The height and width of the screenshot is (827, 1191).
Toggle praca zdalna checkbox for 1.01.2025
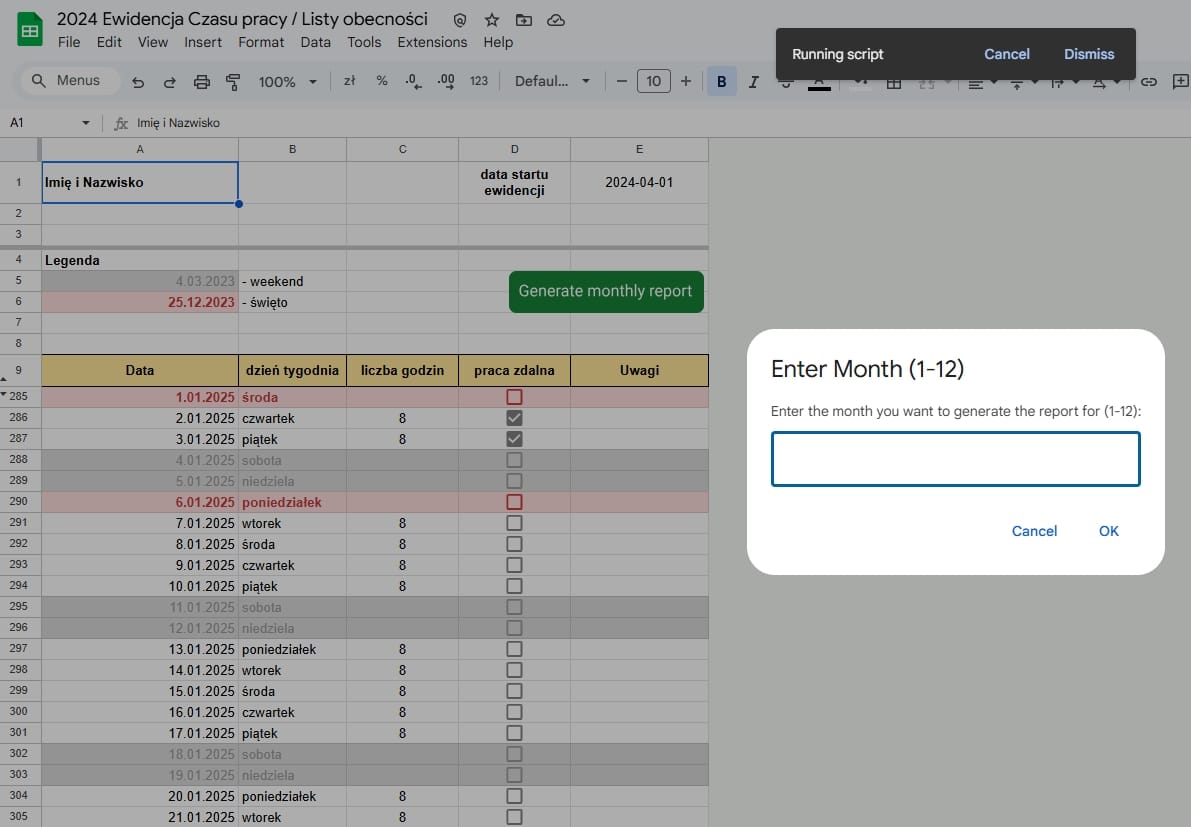[514, 397]
